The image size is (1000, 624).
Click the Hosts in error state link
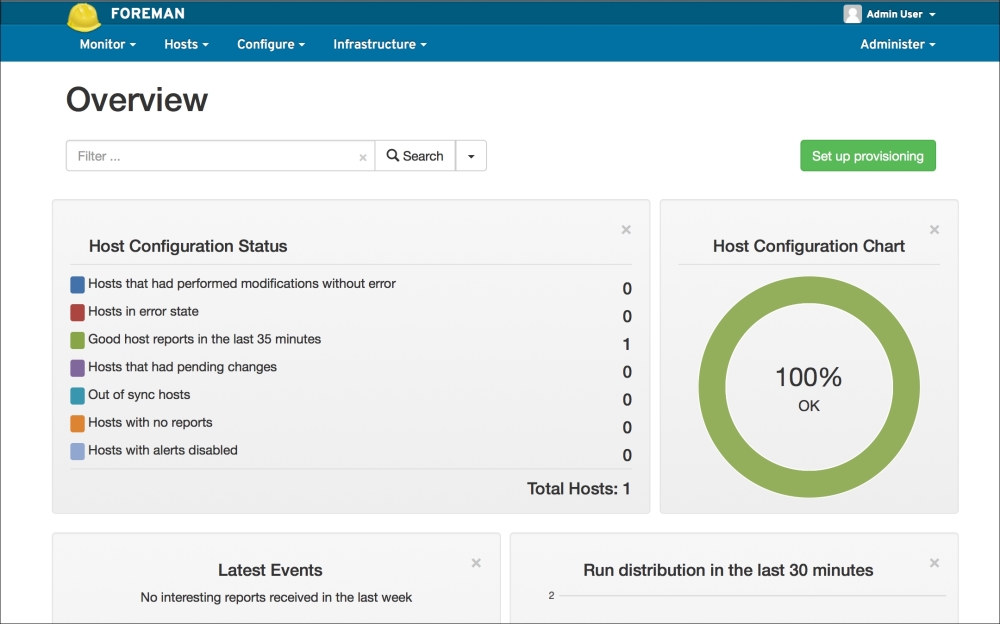pos(143,311)
